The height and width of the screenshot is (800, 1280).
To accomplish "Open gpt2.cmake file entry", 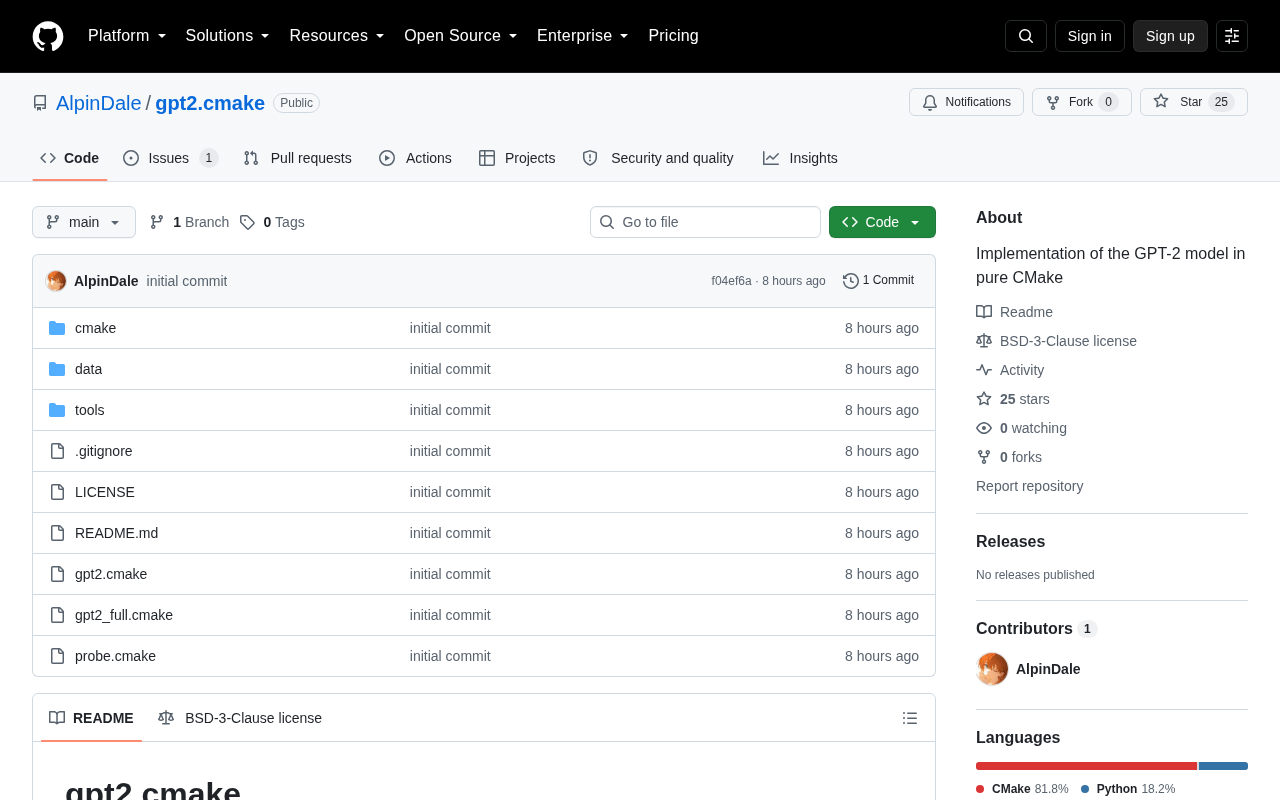I will pos(111,574).
